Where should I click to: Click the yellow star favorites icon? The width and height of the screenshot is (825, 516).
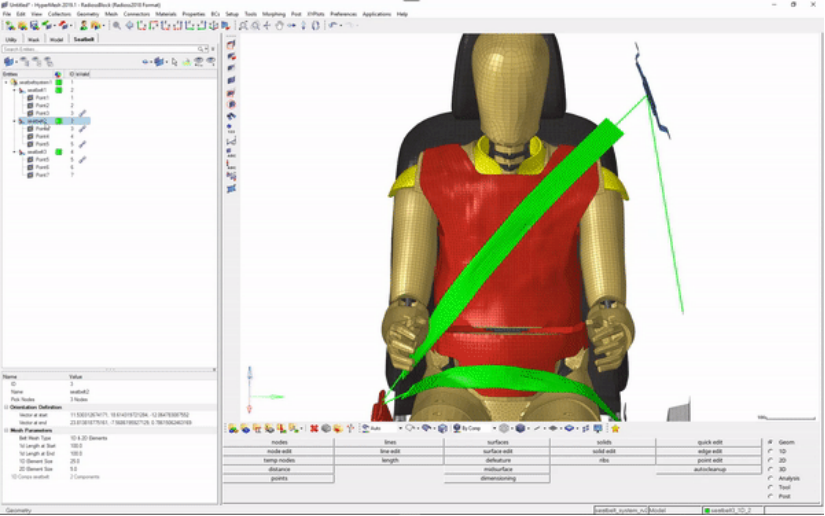615,428
